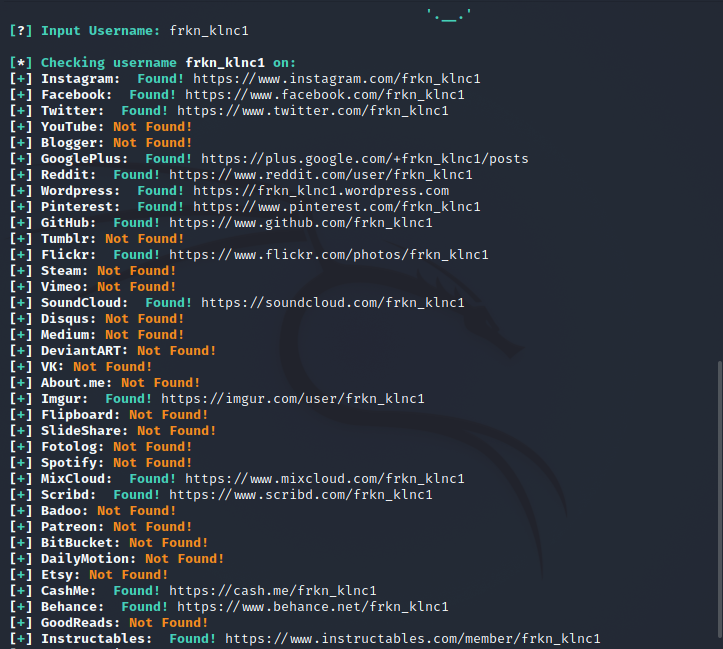Click the GooglePlus posts link
Image resolution: width=723 pixels, height=649 pixels.
pyautogui.click(x=364, y=159)
